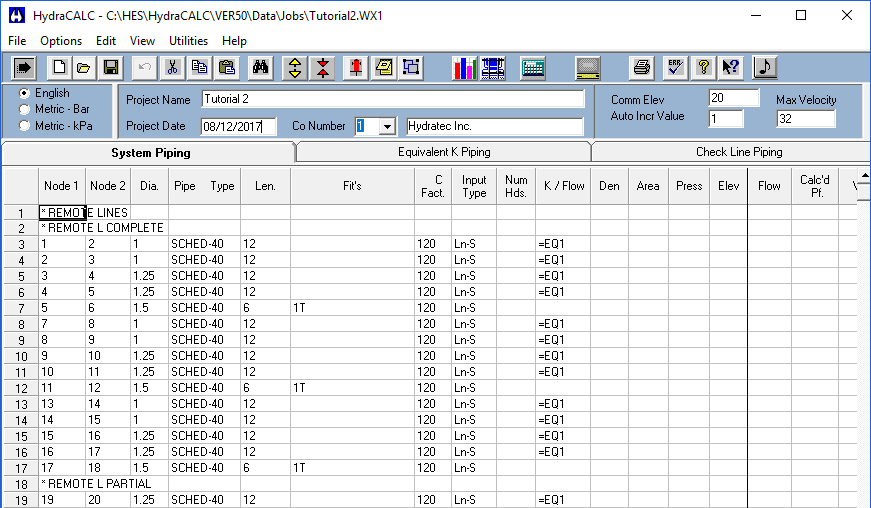Click the Dia. cell '1.5' in row 12
871x508 pixels.
click(x=149, y=388)
